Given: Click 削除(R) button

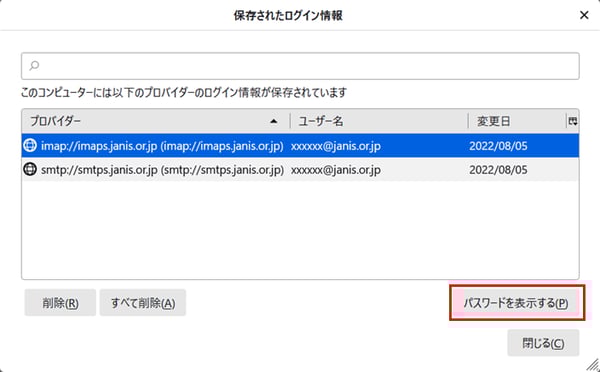Looking at the screenshot, I should click(x=60, y=303).
